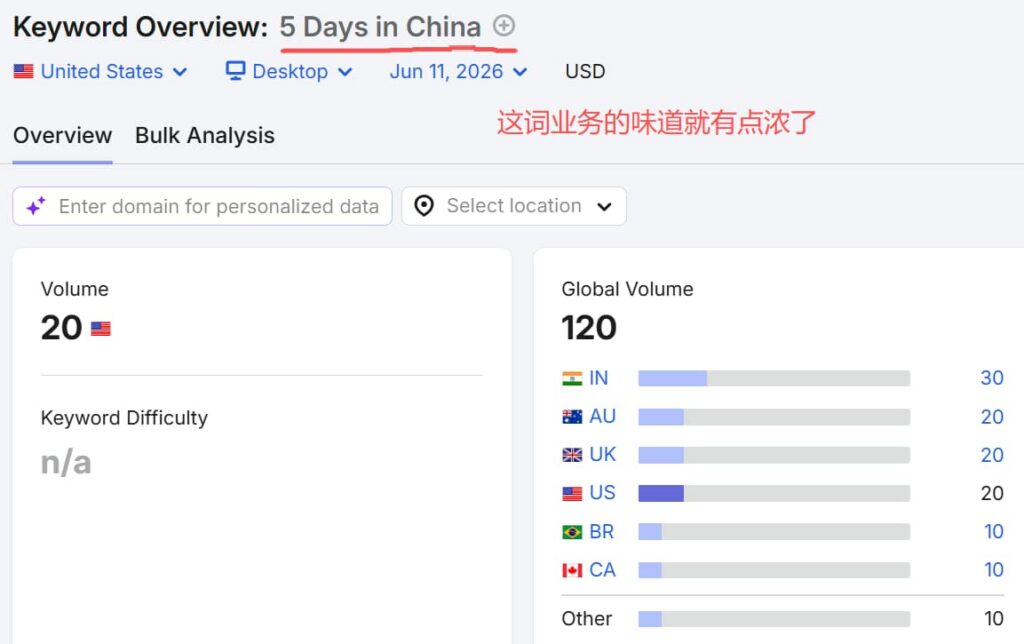Click the '5 Days in China' keyword text
Image resolution: width=1024 pixels, height=644 pixels.
(x=380, y=27)
